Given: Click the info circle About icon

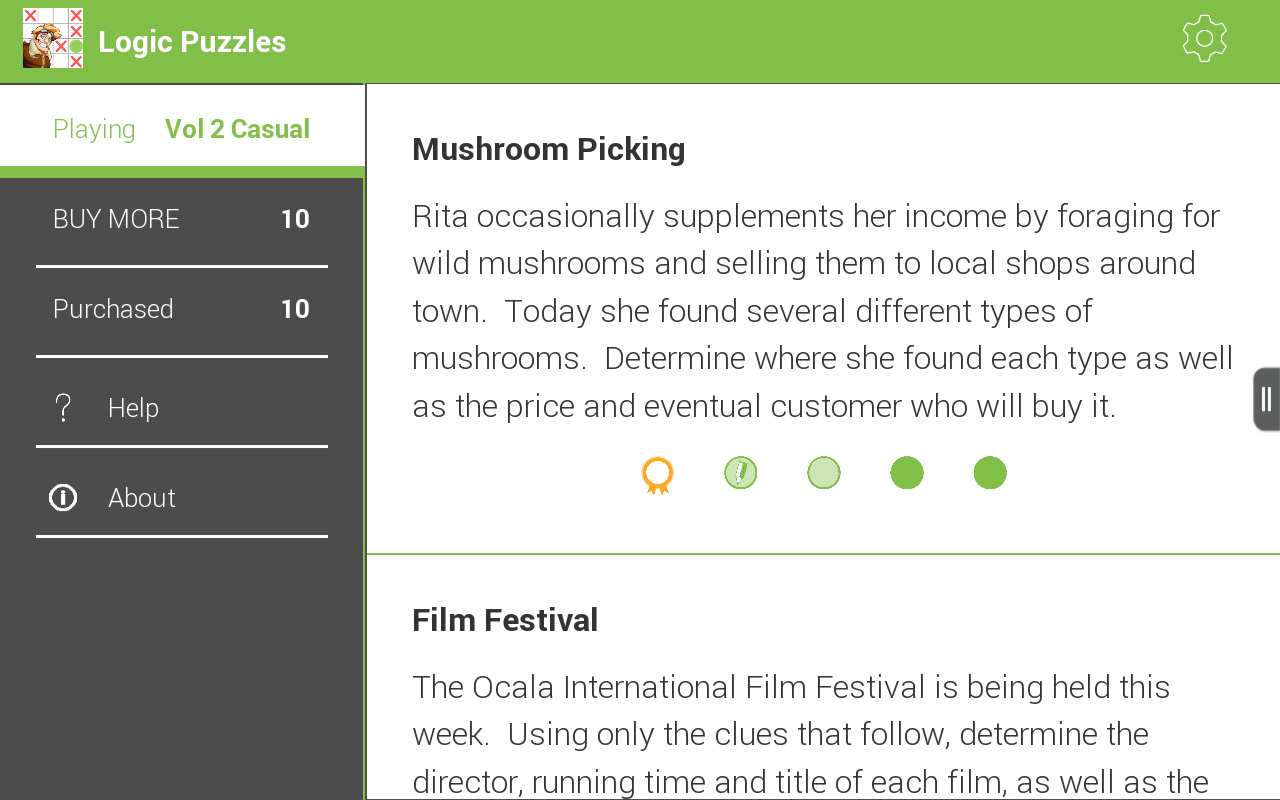Looking at the screenshot, I should click(x=63, y=498).
